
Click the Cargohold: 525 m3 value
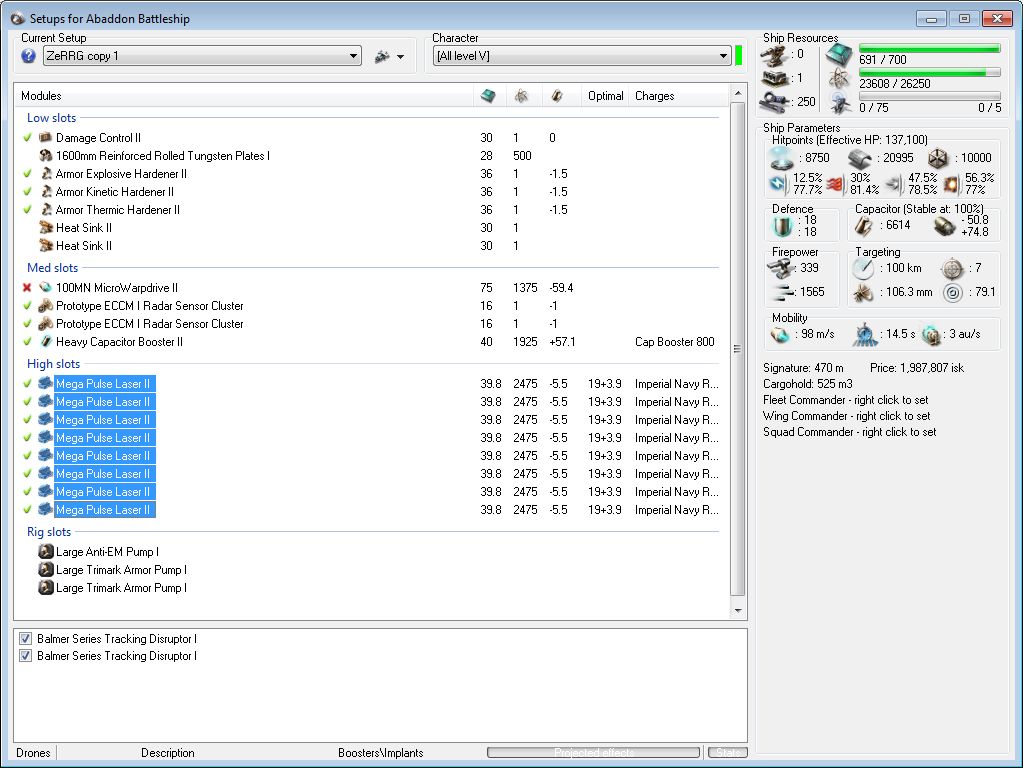tap(808, 384)
